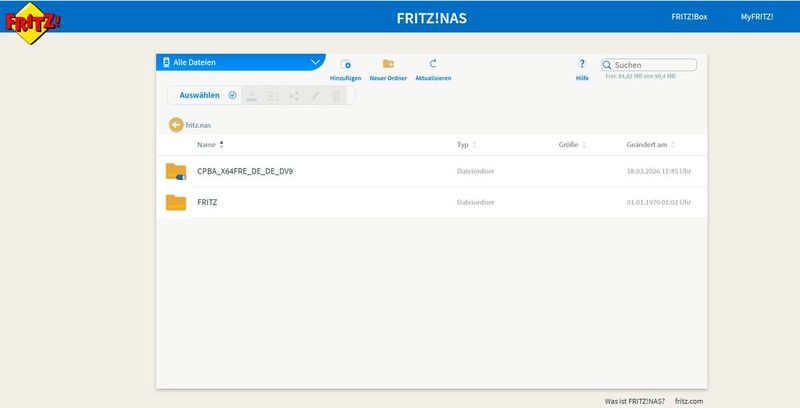The image size is (800, 408).
Task: Focus the Suchen search field
Action: click(x=649, y=65)
